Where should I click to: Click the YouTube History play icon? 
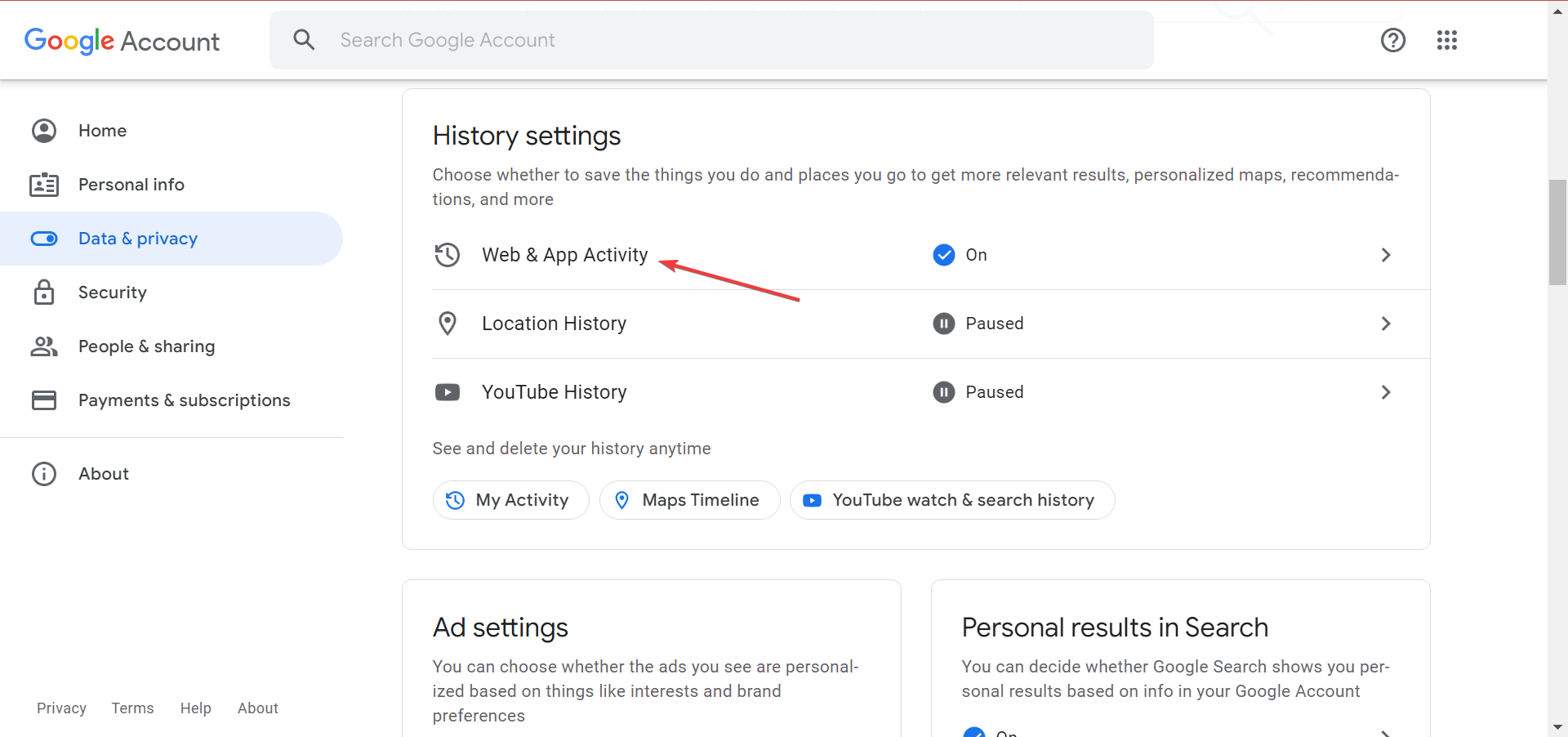(x=448, y=392)
